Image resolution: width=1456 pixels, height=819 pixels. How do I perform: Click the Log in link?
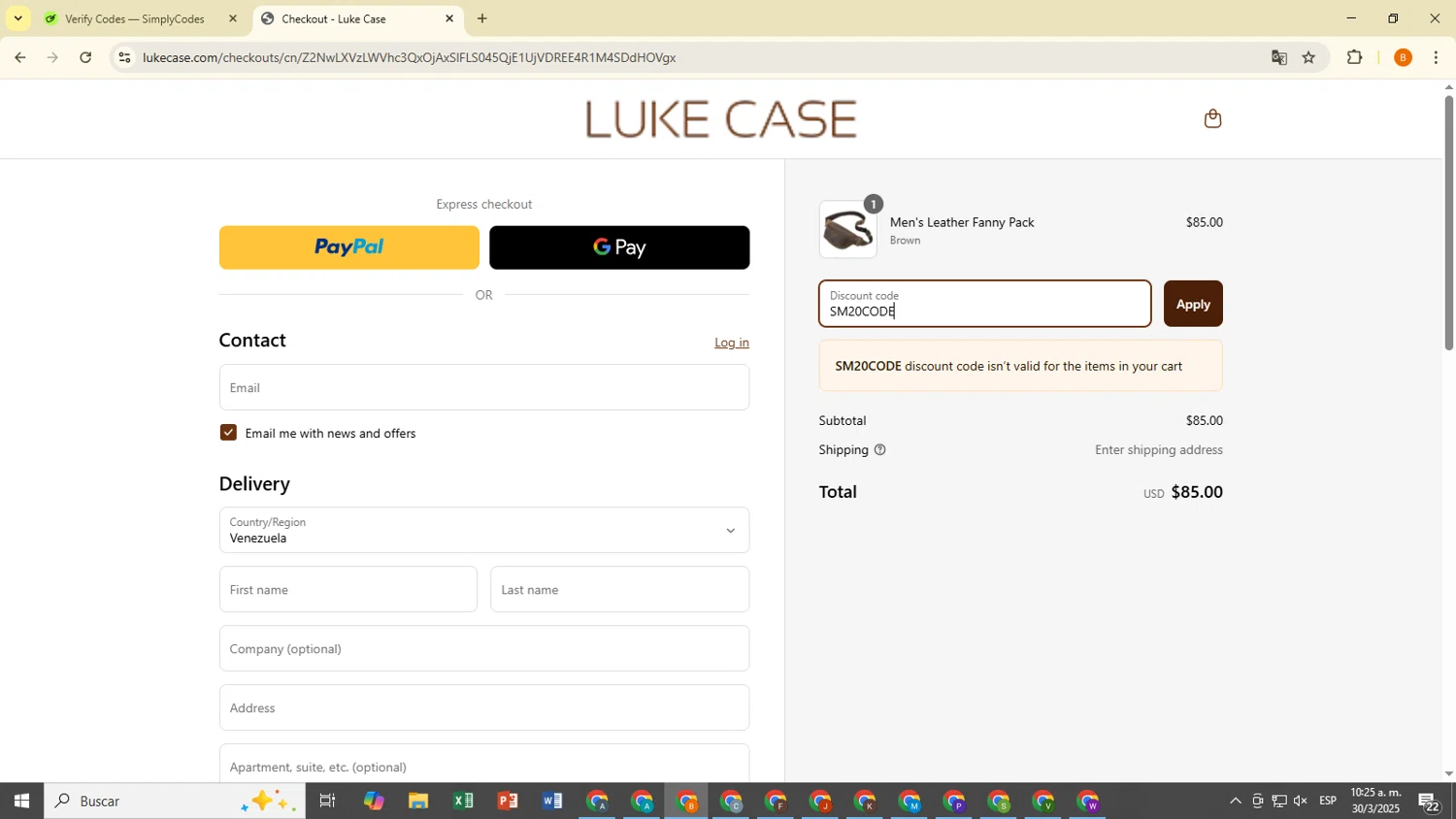pos(732,343)
